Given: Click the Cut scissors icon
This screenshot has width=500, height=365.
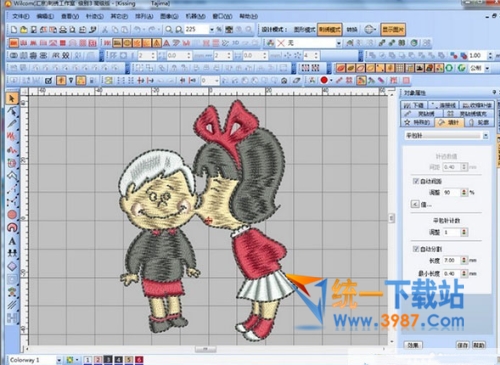Looking at the screenshot, I should (105, 30).
